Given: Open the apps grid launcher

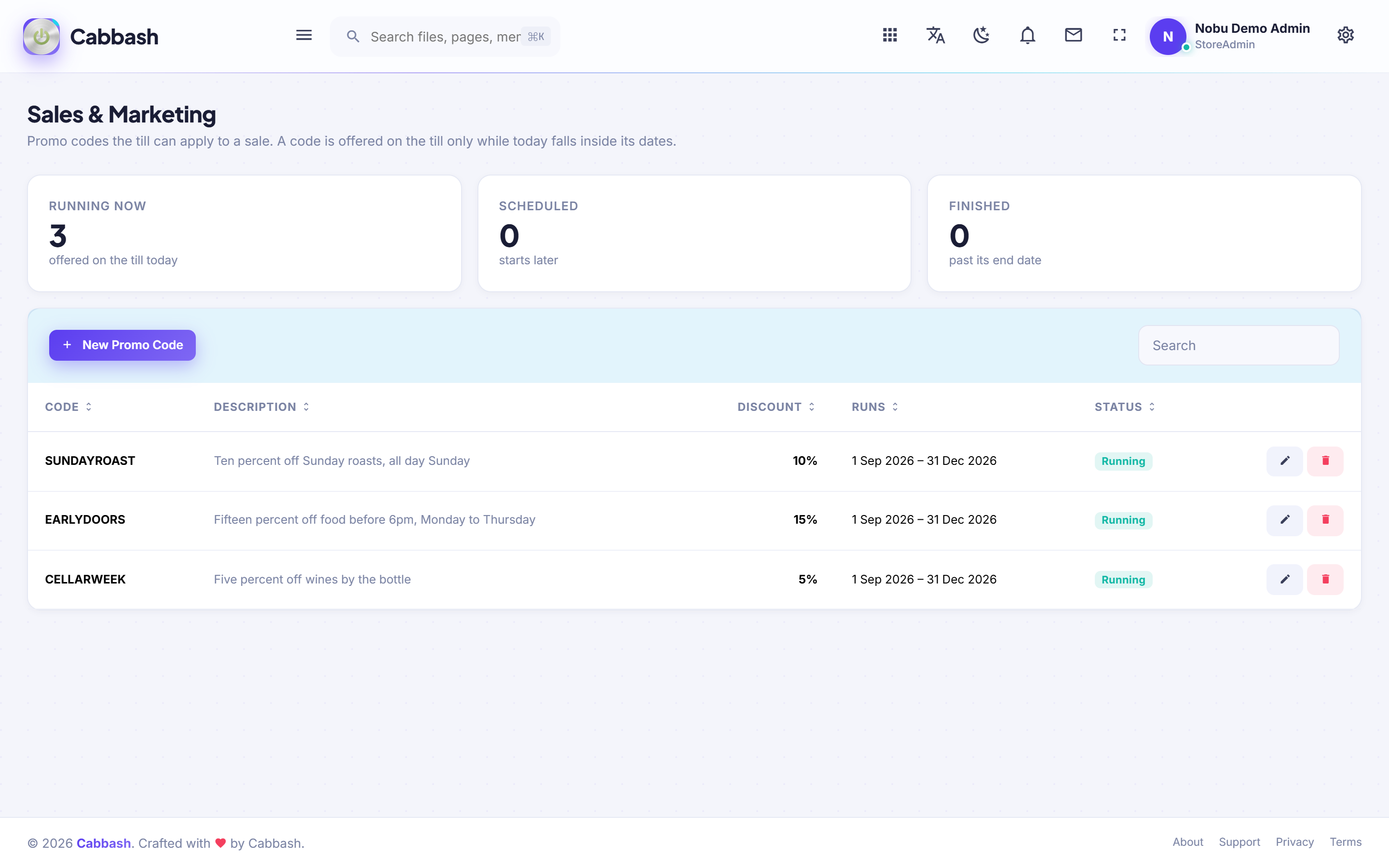Looking at the screenshot, I should click(x=890, y=36).
